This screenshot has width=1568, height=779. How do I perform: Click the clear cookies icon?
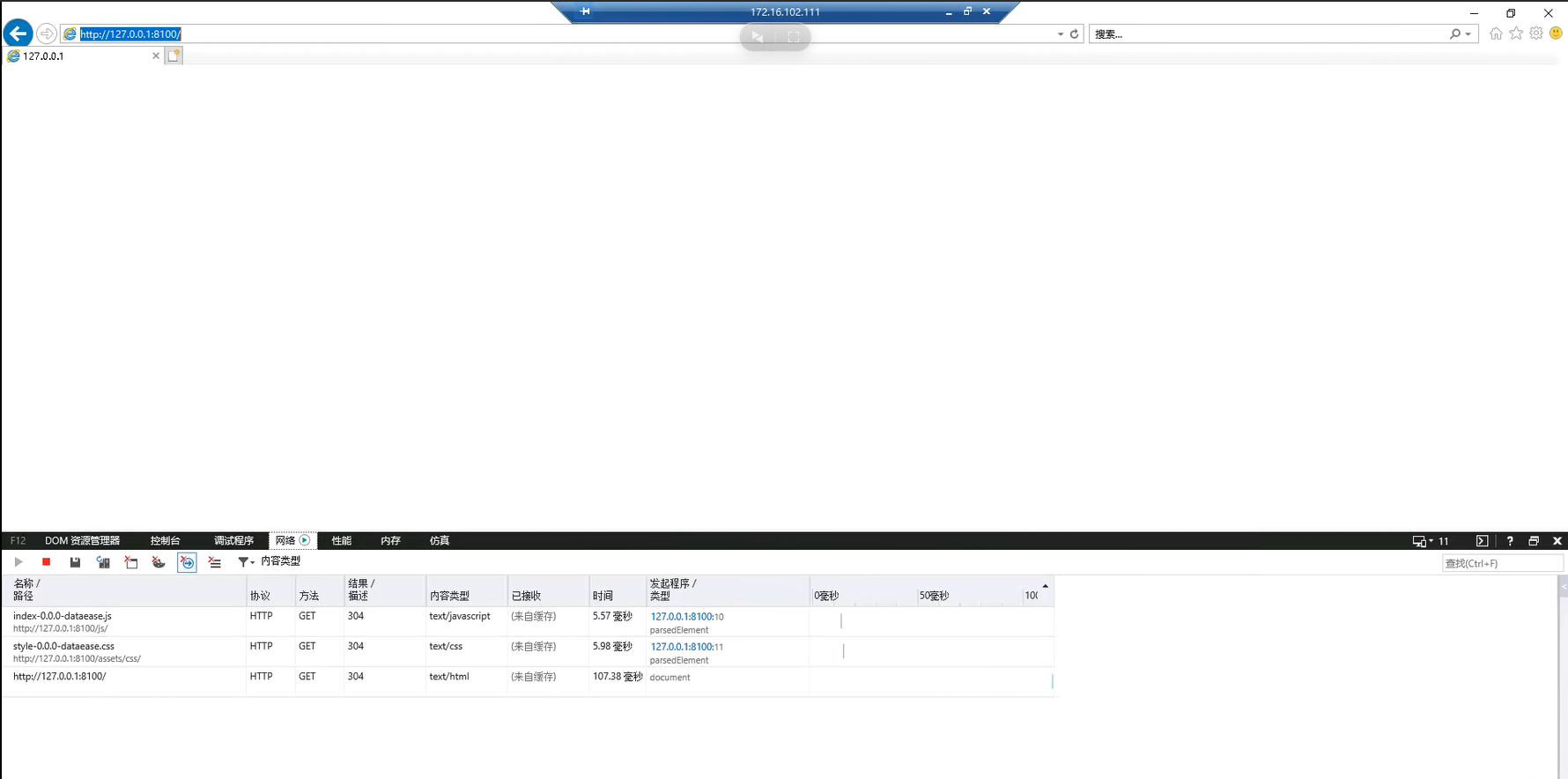click(x=159, y=562)
